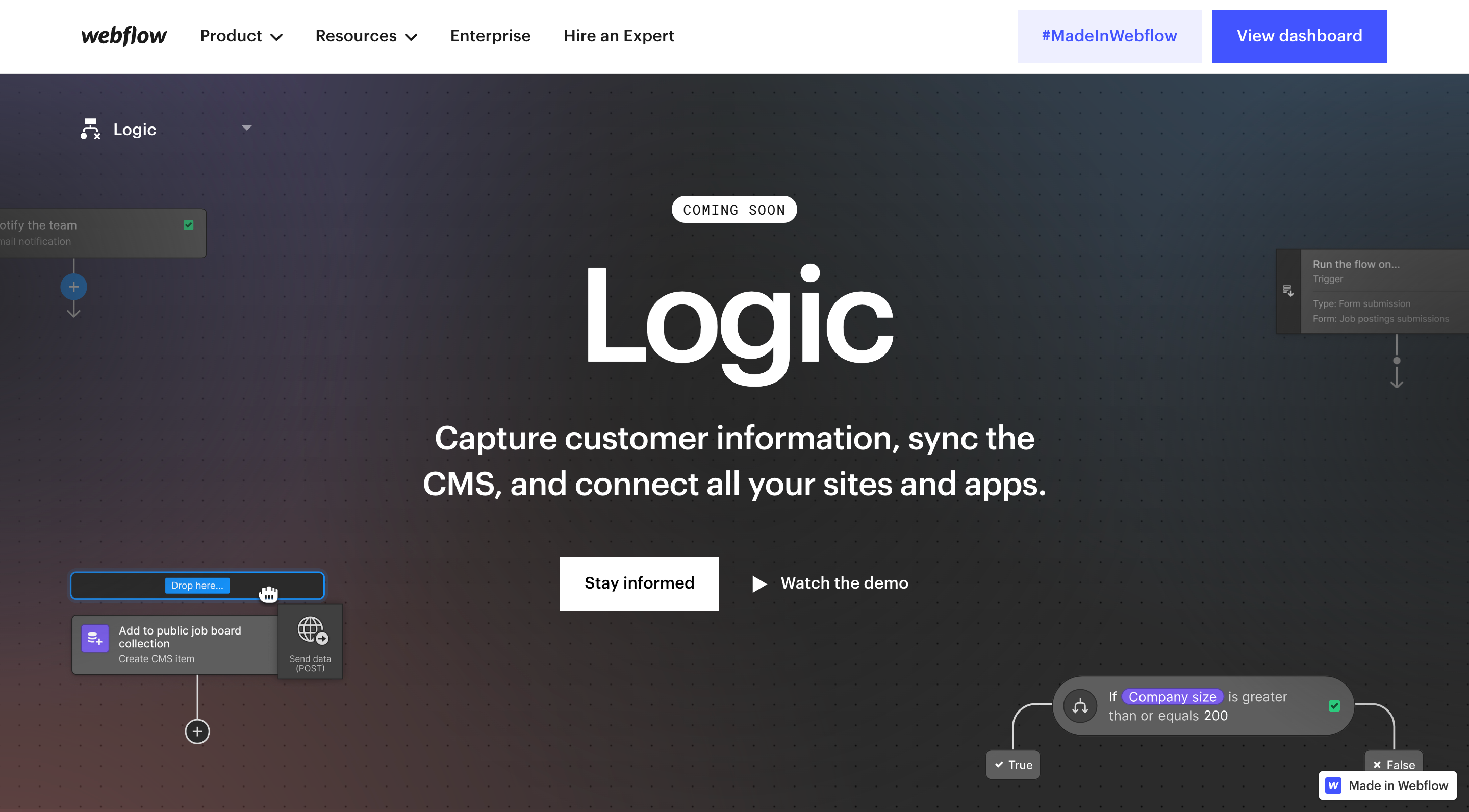Expand the Logic subnav dropdown arrow
This screenshot has height=812, width=1469.
(247, 129)
